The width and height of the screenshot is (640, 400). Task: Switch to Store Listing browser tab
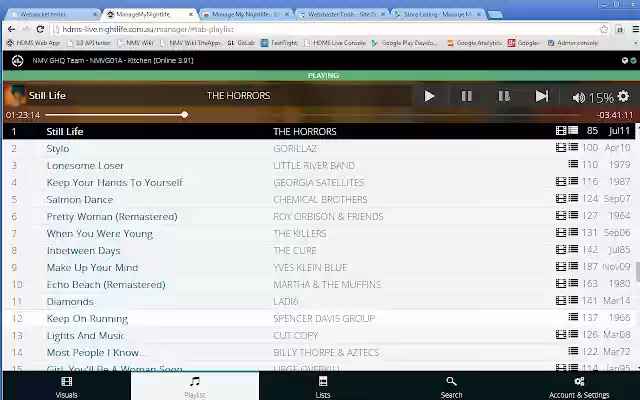pyautogui.click(x=438, y=14)
